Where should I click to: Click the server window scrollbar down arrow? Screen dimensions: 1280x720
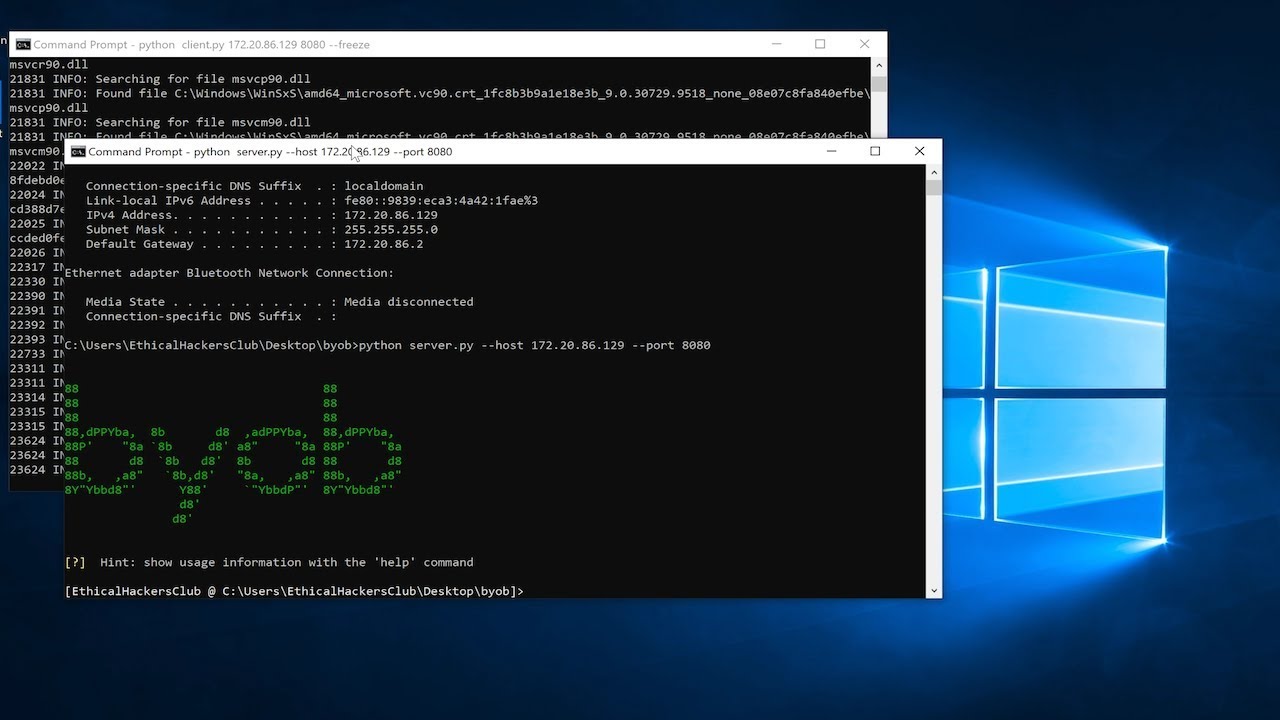(933, 591)
